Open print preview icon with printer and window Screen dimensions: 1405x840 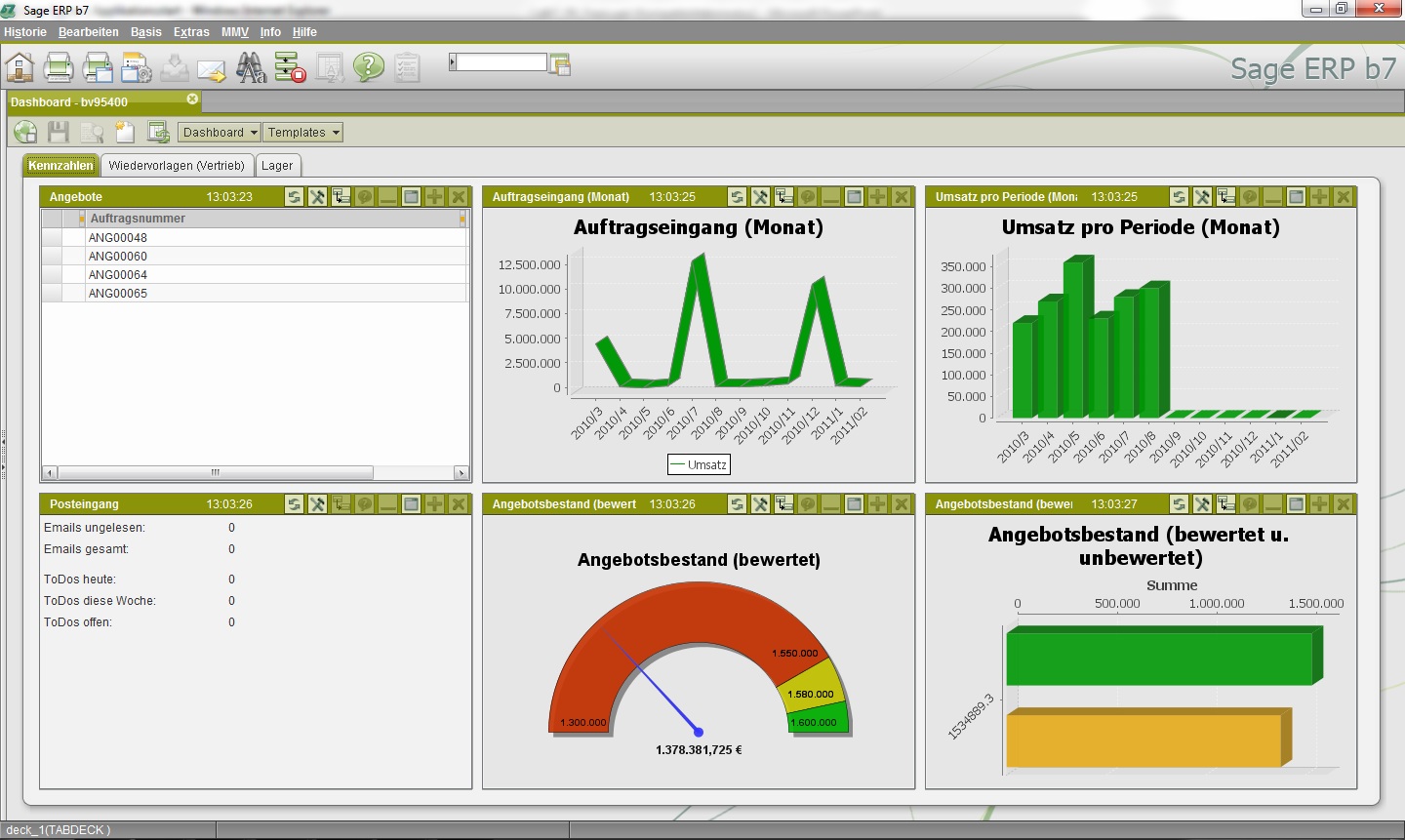tap(98, 67)
